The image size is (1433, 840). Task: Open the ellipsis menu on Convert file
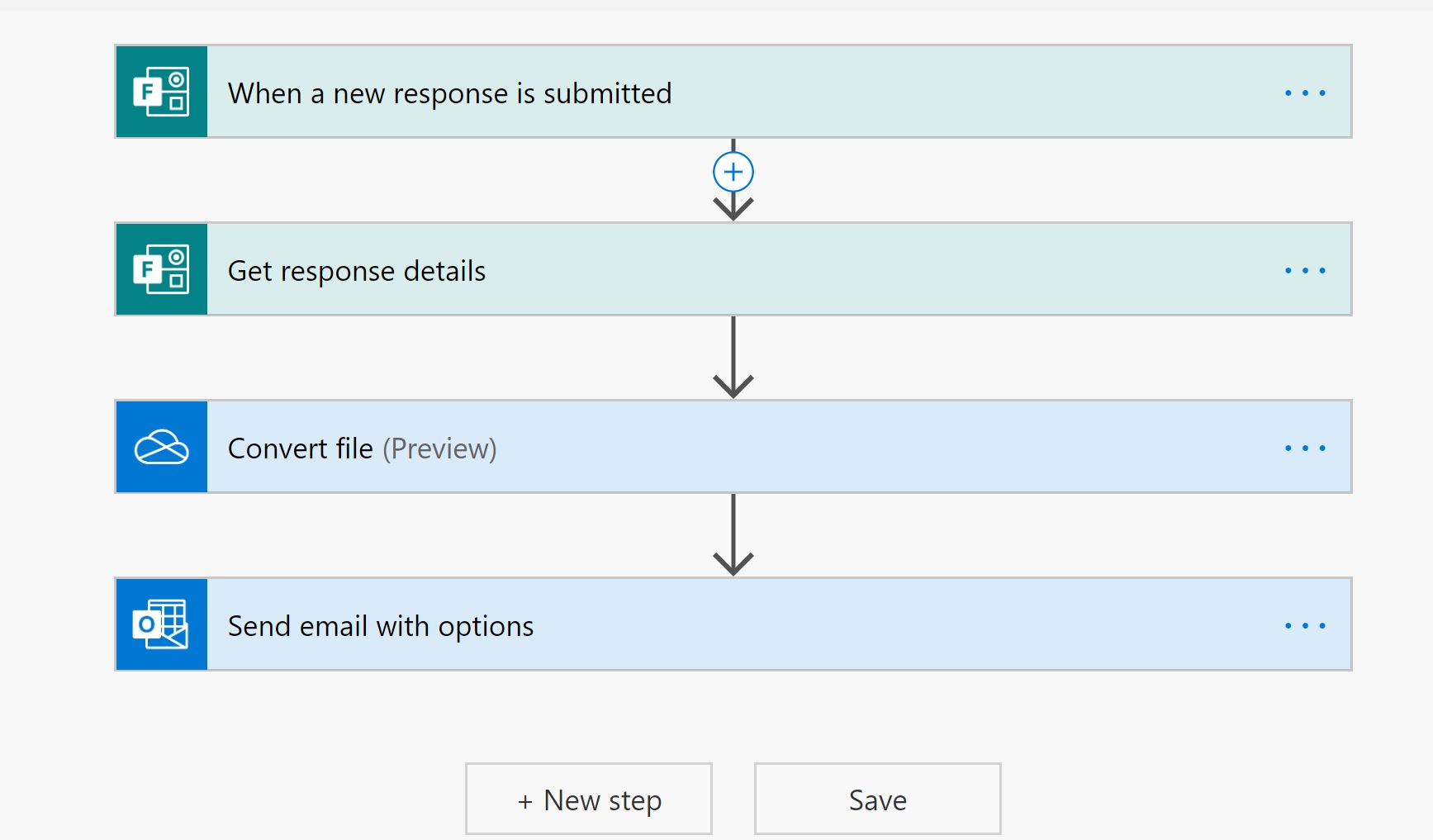1304,447
